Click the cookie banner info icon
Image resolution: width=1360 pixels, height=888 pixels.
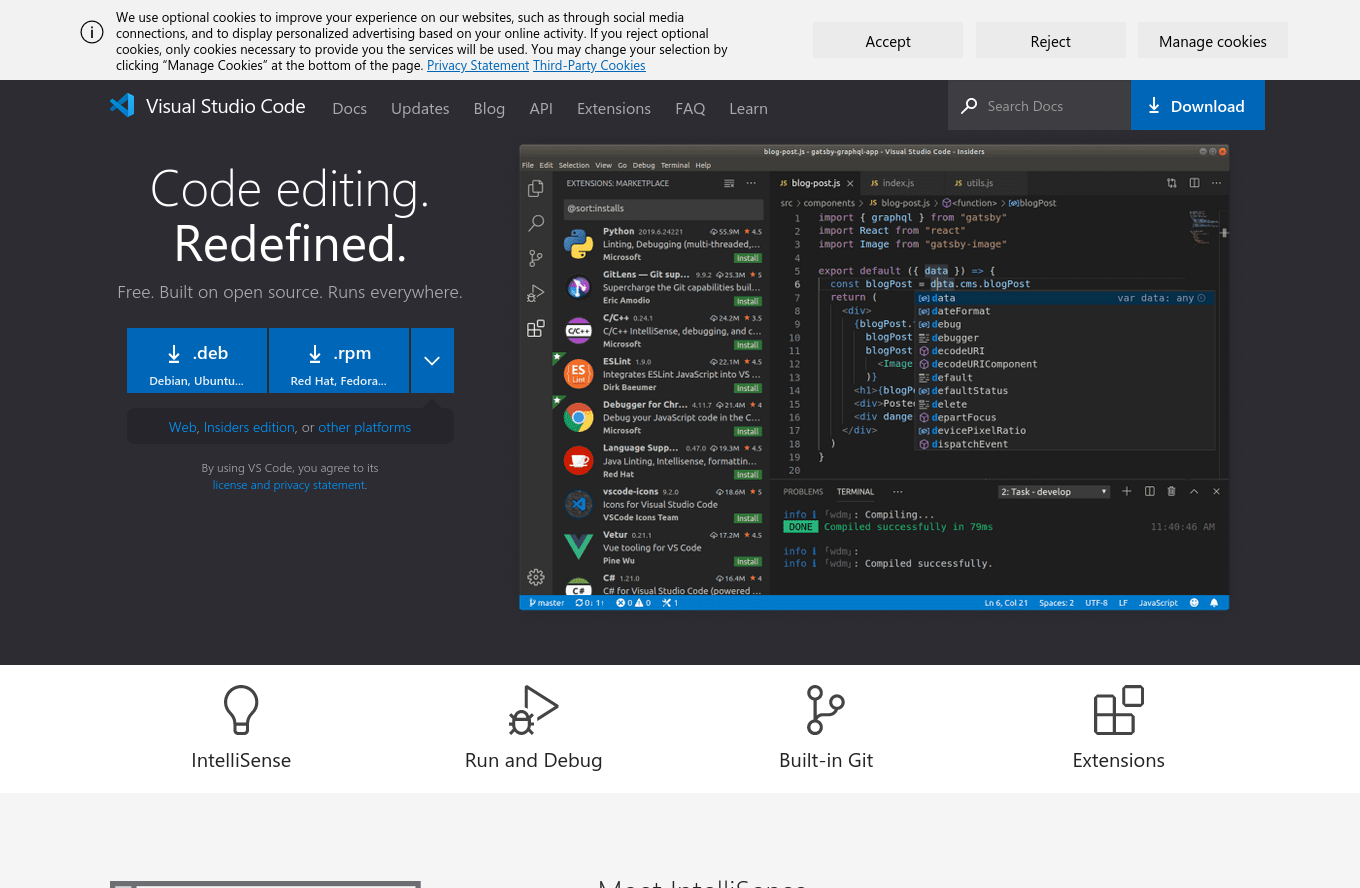pyautogui.click(x=92, y=32)
